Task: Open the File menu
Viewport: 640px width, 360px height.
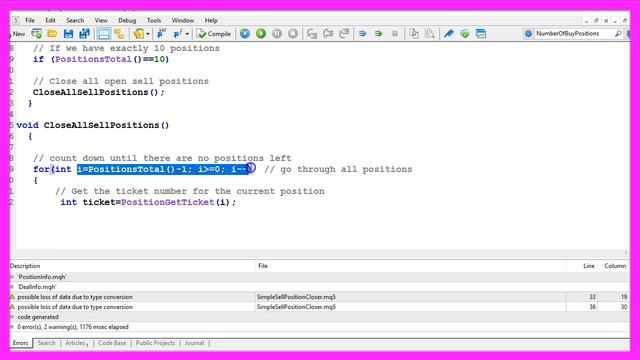Action: click(30, 20)
